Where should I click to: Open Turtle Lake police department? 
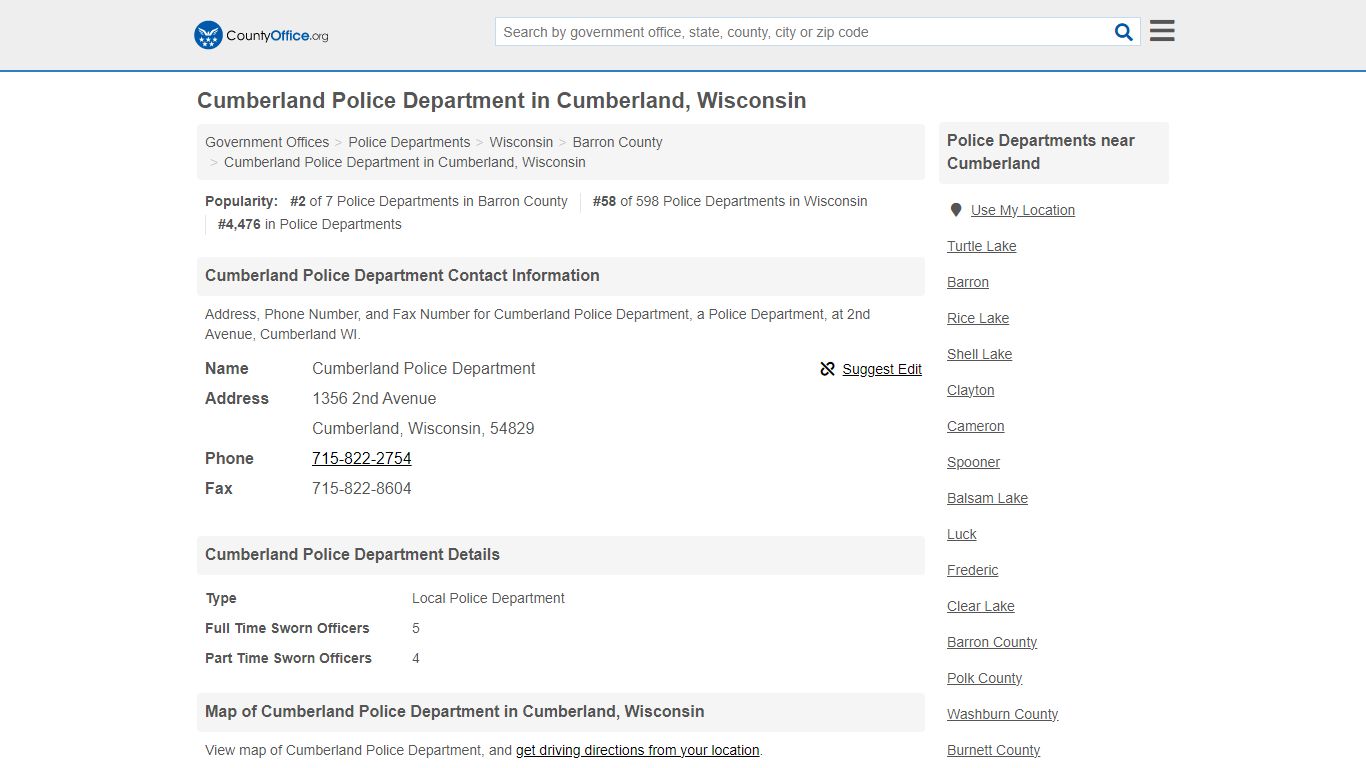pyautogui.click(x=982, y=246)
